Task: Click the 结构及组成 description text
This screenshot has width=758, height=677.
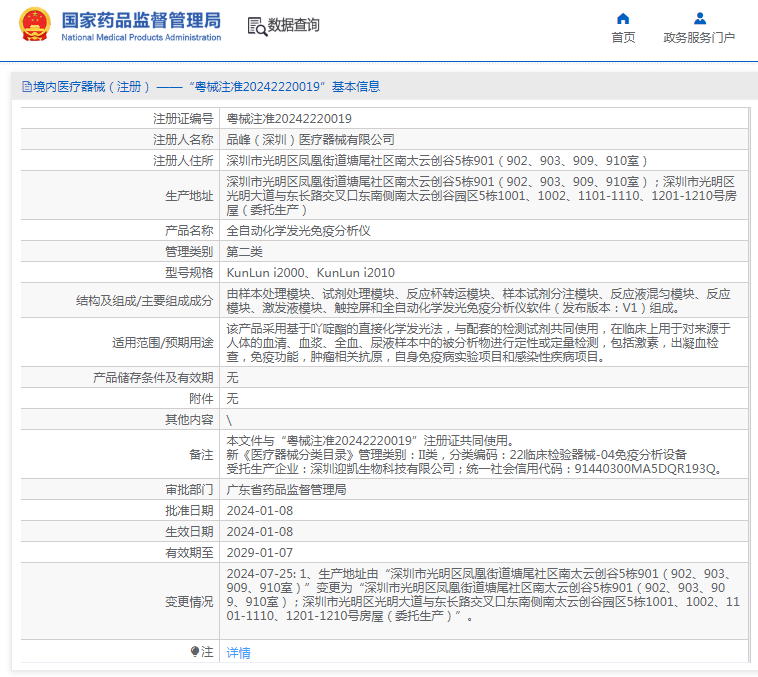Action: 479,301
